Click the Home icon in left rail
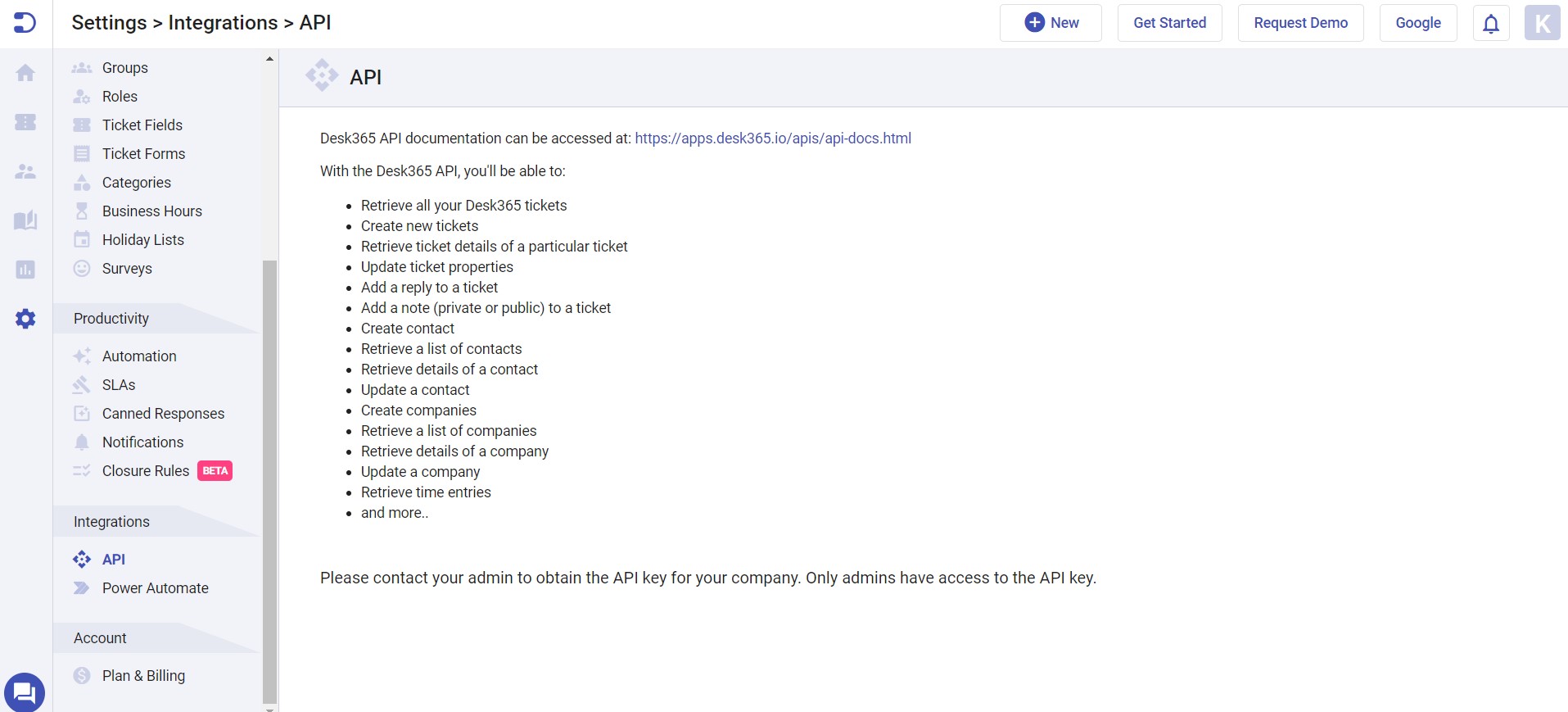 point(25,73)
